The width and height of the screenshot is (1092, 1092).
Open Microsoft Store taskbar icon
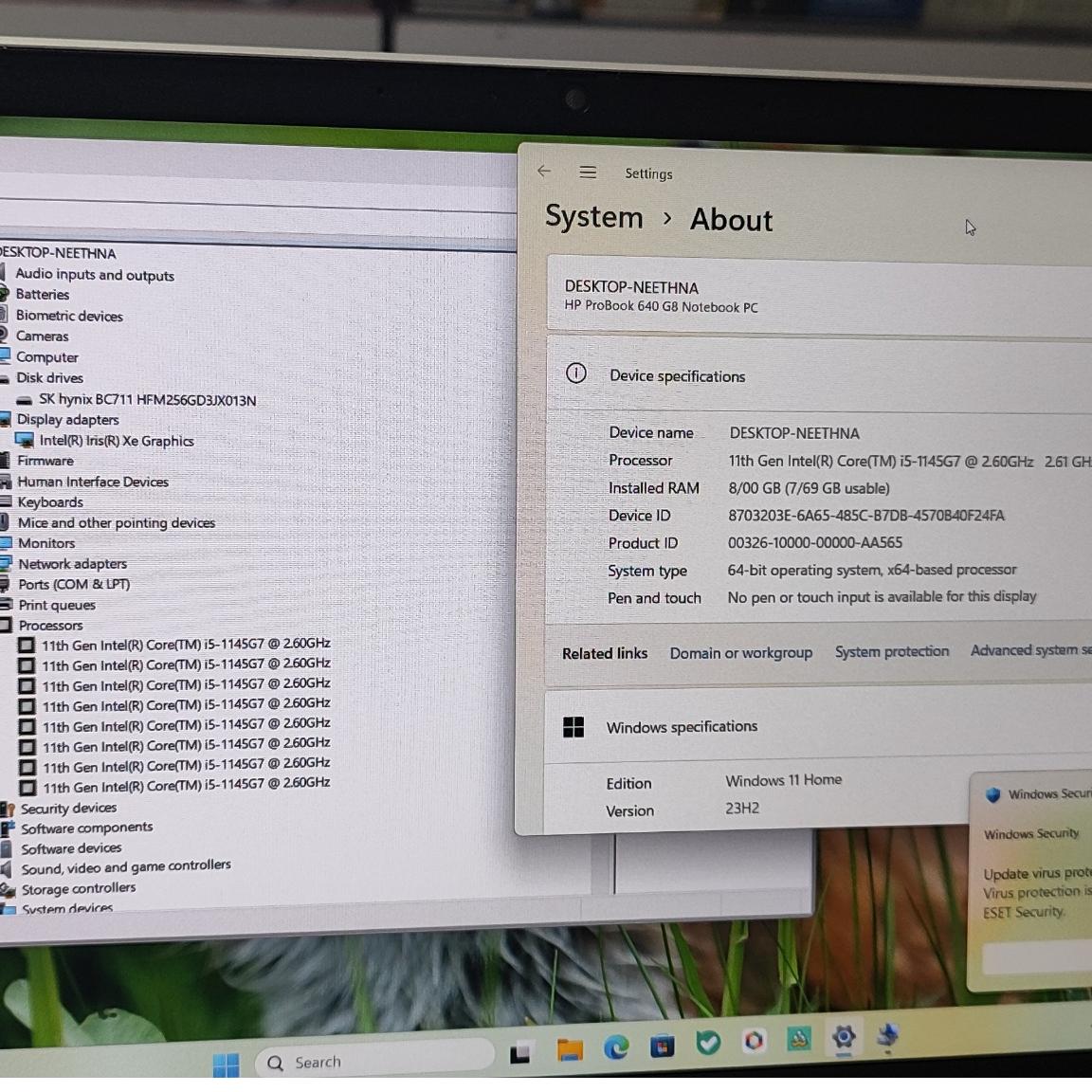click(x=662, y=1046)
